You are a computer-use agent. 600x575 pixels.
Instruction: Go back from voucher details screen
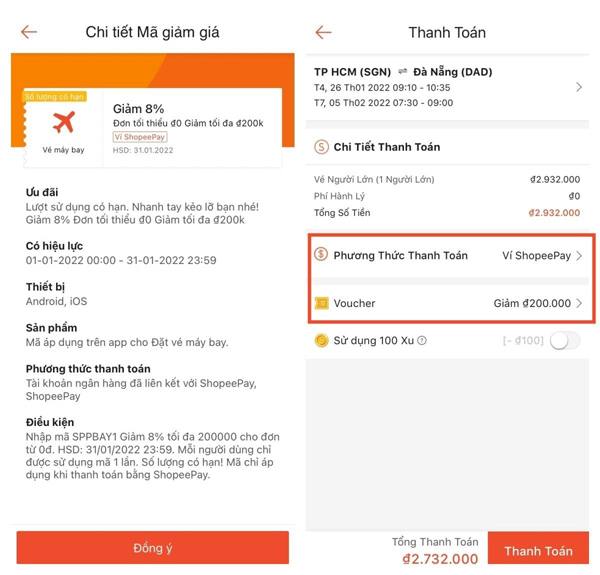(29, 32)
